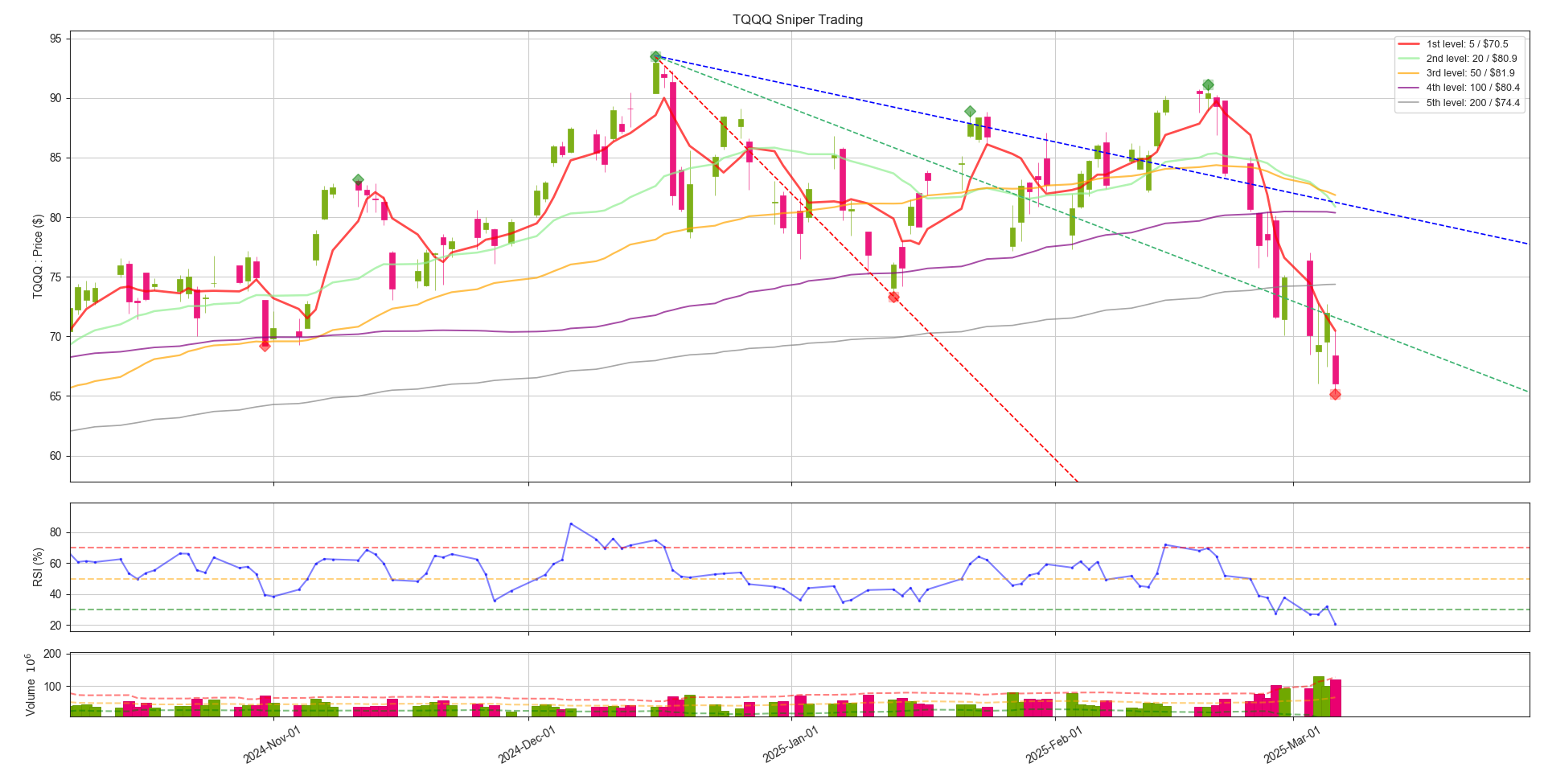Screen dimensions: 1544x784
Task: Click the '2025-Jan-01' date axis label
Action: point(790,744)
